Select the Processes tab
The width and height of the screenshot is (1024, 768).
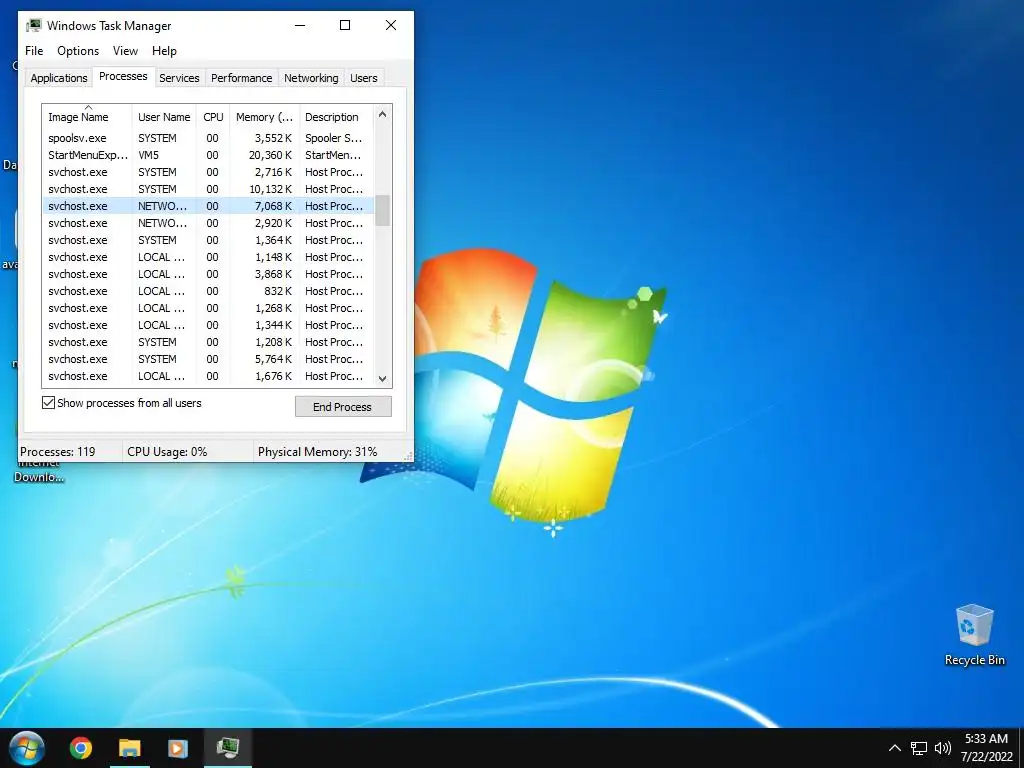pos(123,76)
